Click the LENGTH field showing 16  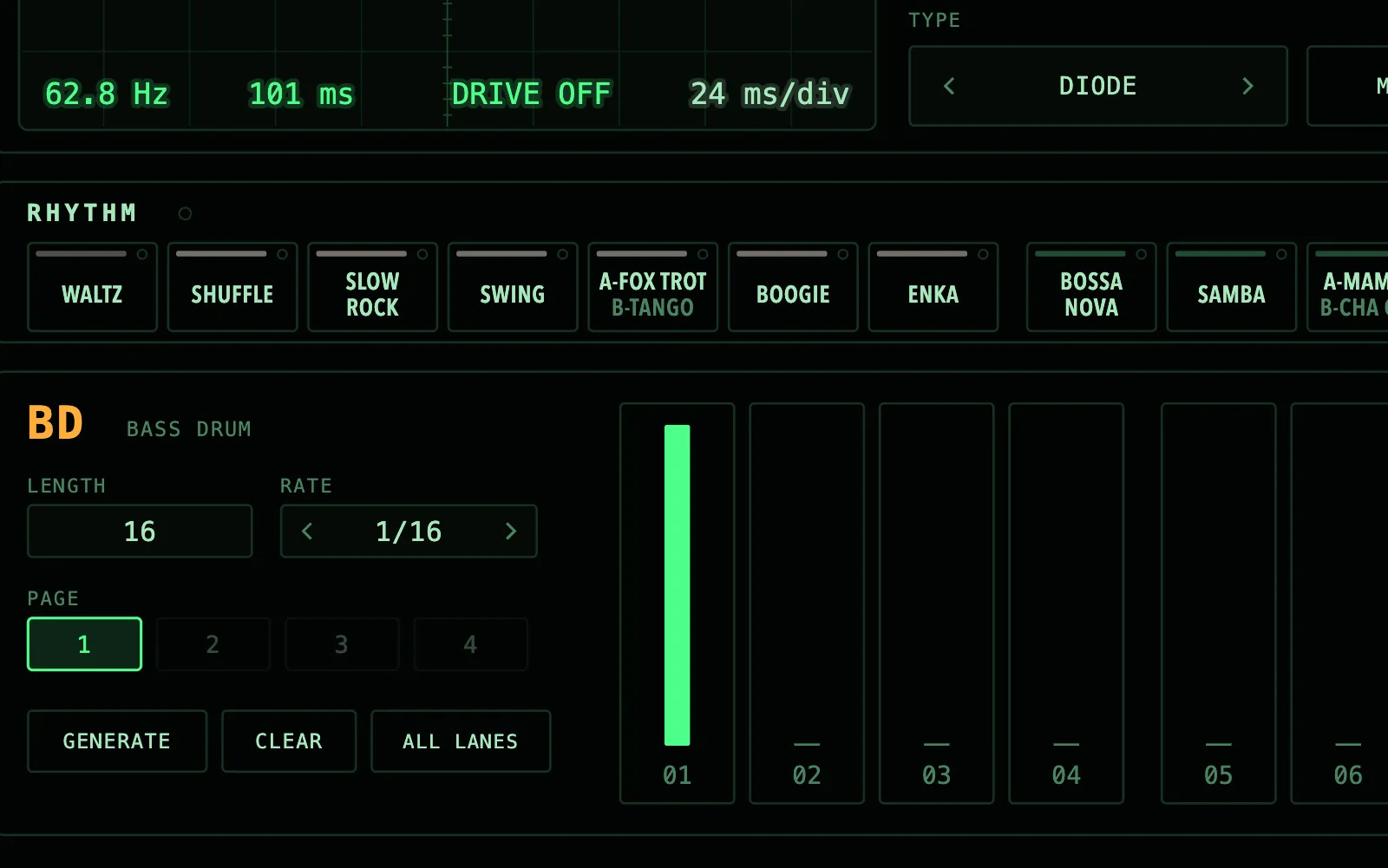click(140, 531)
